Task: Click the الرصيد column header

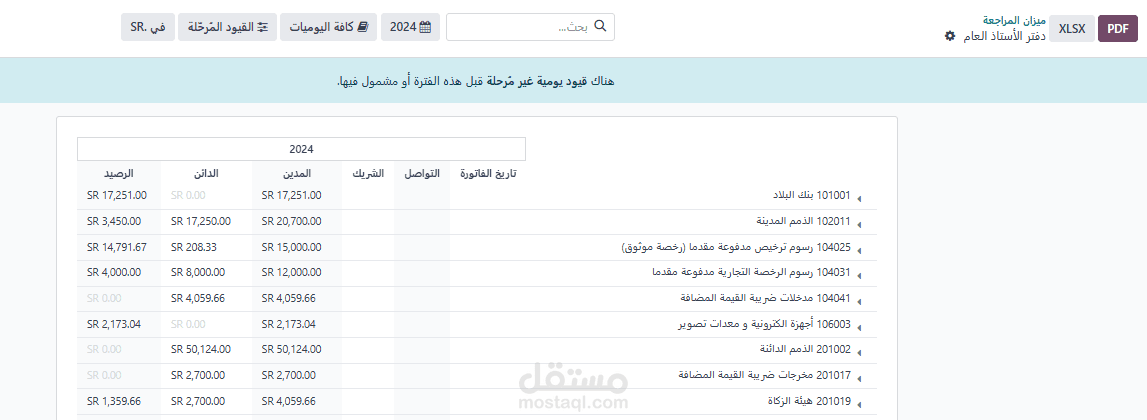Action: (x=119, y=173)
